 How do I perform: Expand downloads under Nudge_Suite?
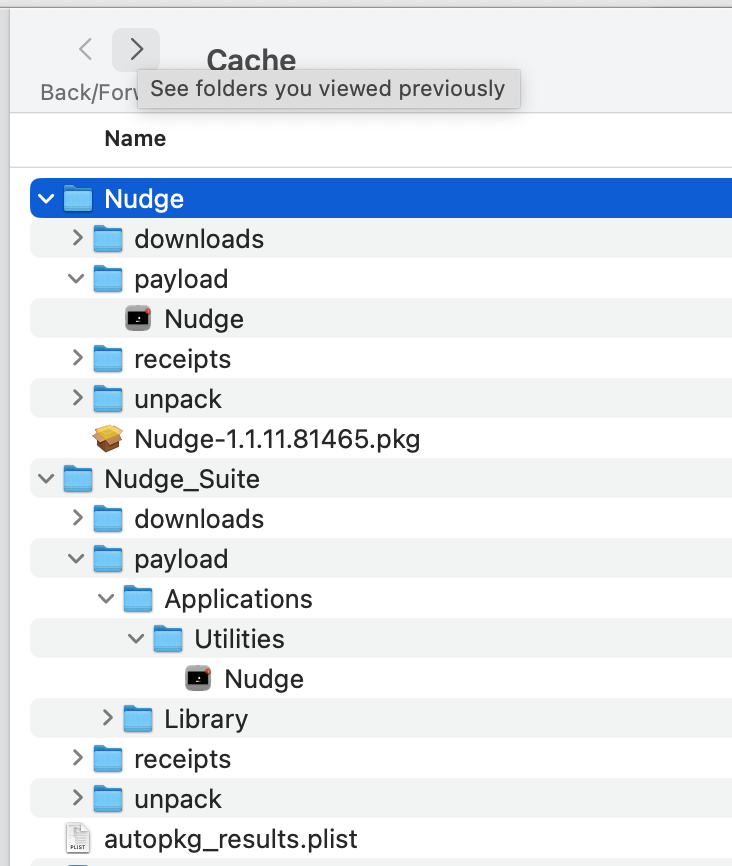tap(78, 518)
